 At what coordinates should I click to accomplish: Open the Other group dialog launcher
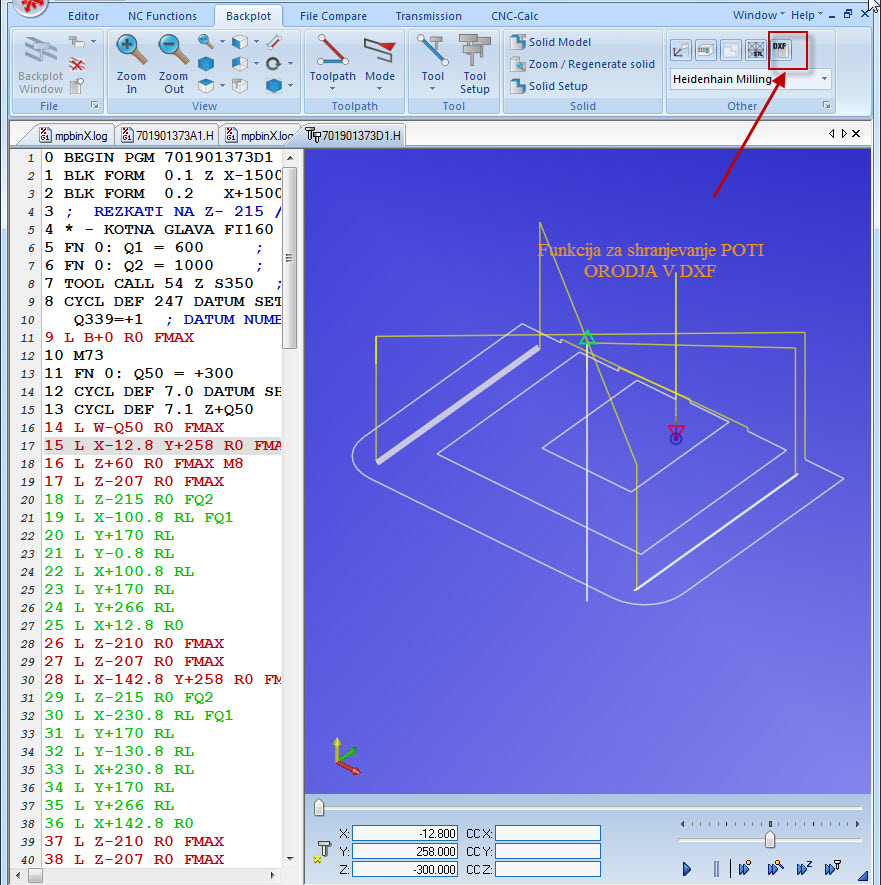point(826,105)
